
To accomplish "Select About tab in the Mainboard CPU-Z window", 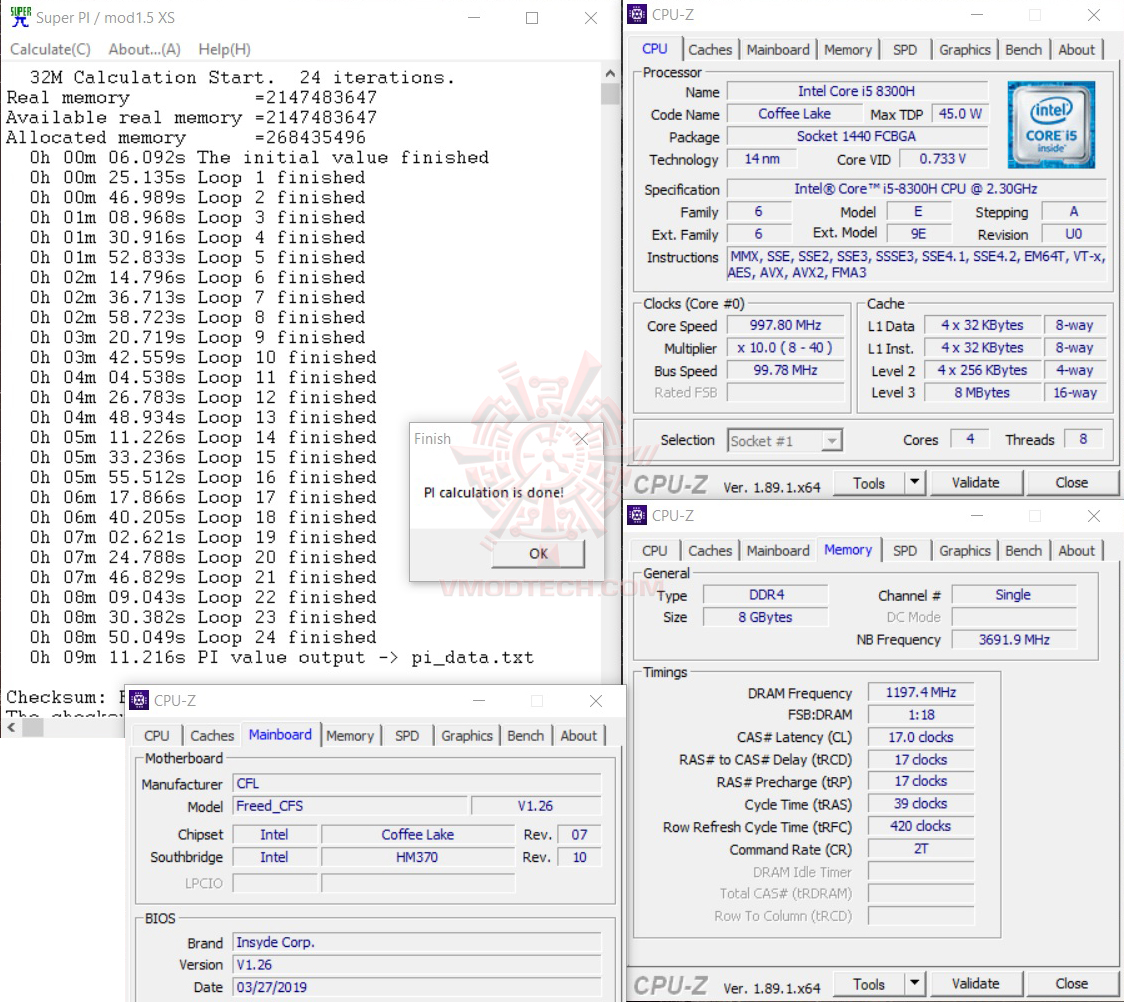I will pyautogui.click(x=578, y=735).
